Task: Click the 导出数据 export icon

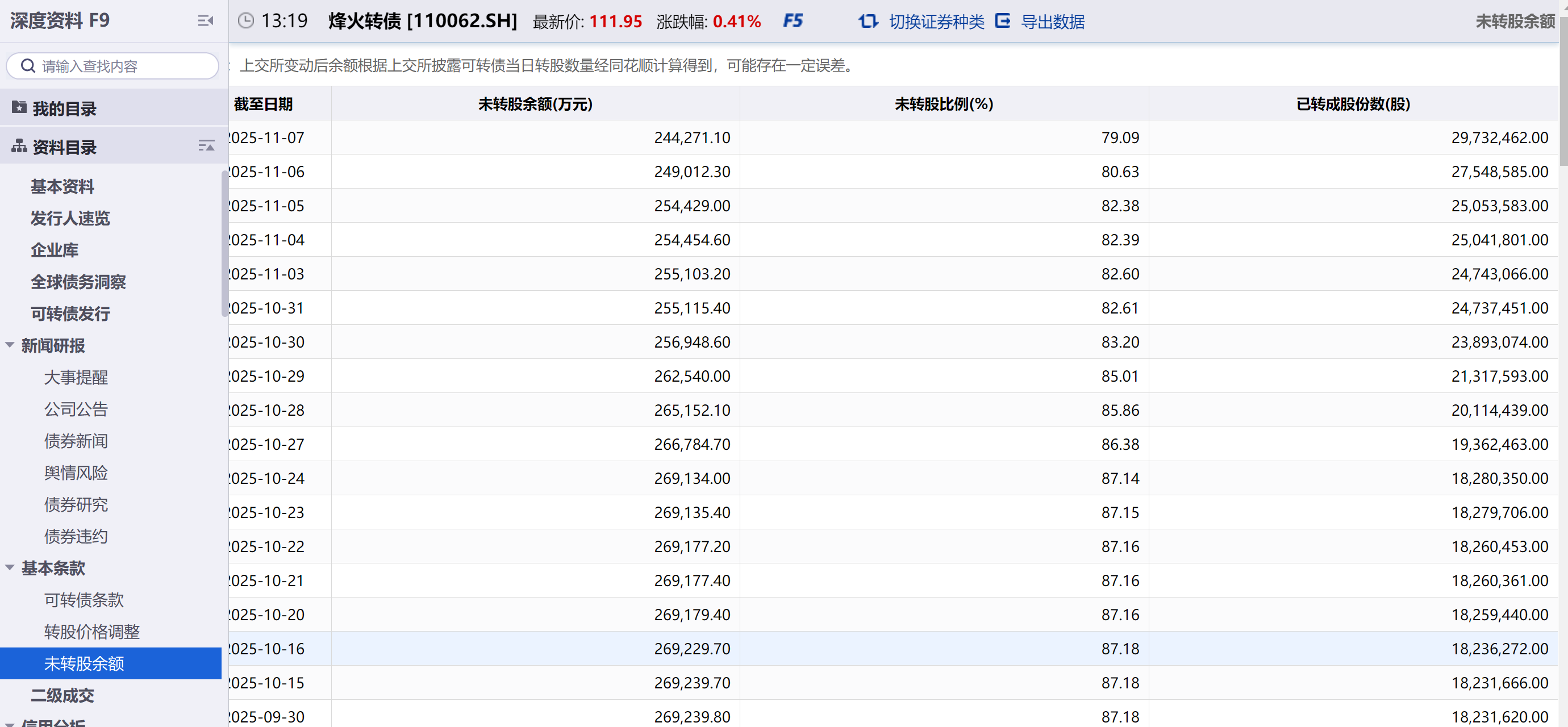Action: coord(1003,21)
